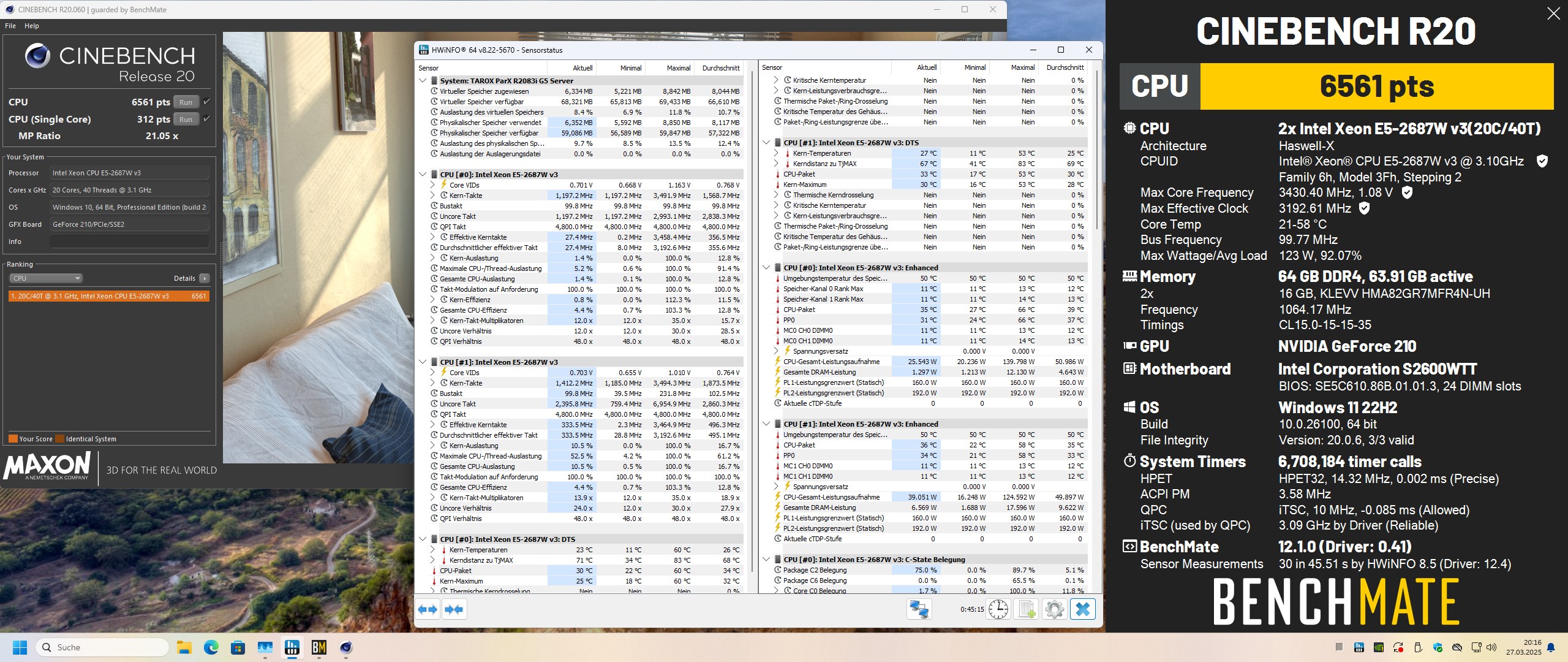Click the Windows Start button
1568x662 pixels.
pos(20,647)
